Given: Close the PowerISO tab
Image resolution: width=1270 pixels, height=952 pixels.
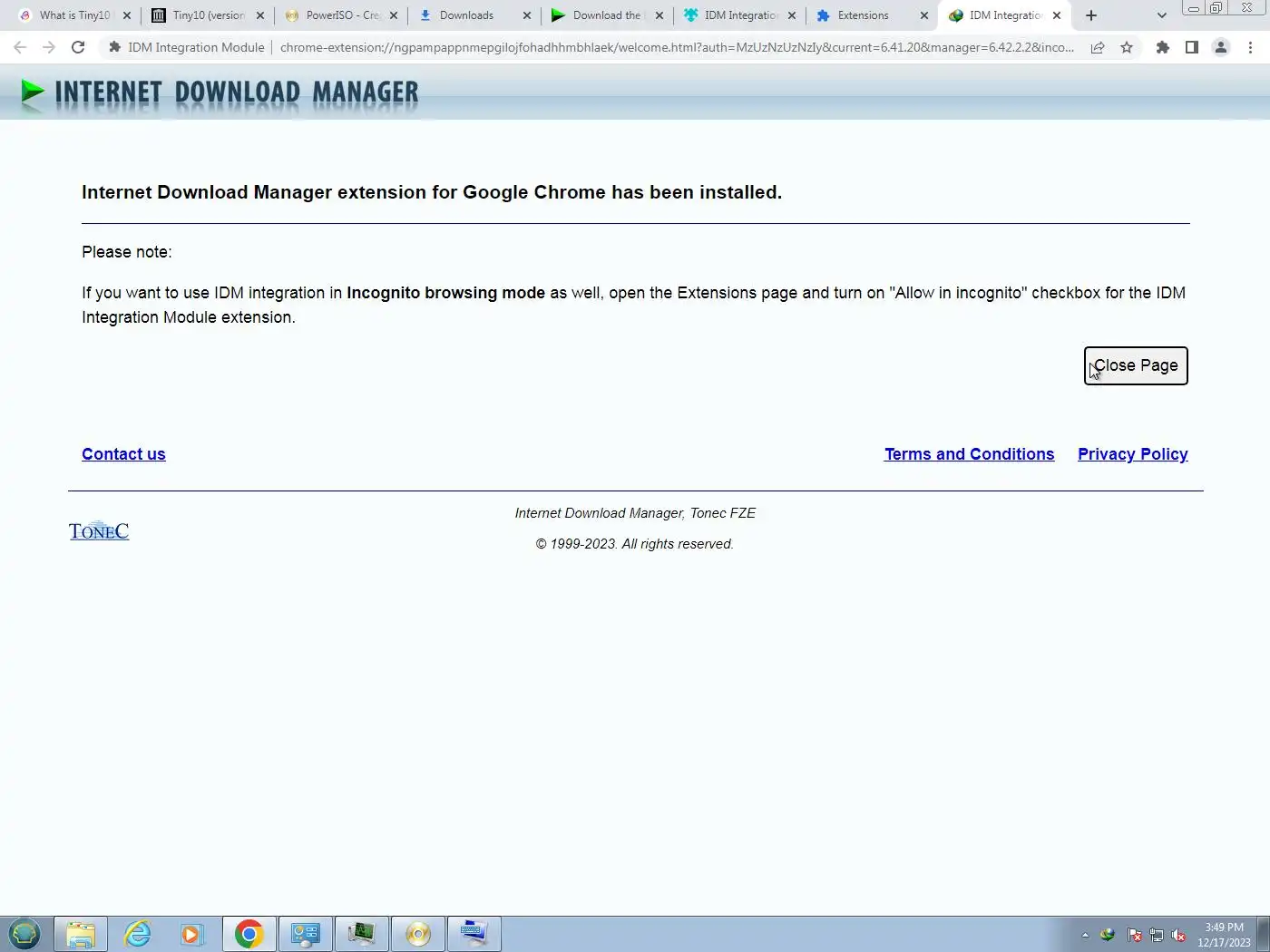Looking at the screenshot, I should click(x=394, y=15).
